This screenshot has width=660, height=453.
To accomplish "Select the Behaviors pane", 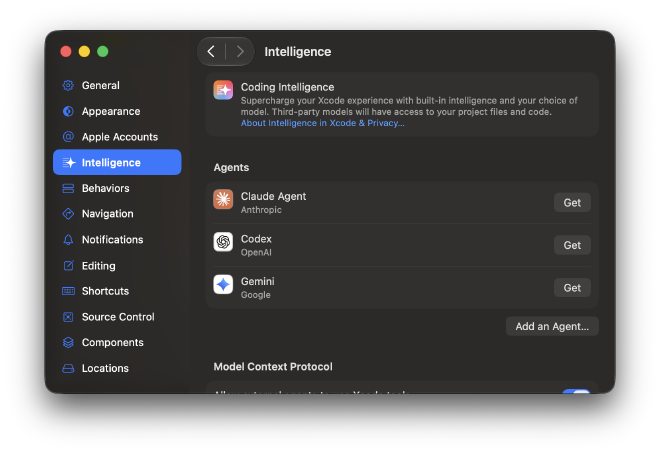I will [117, 188].
